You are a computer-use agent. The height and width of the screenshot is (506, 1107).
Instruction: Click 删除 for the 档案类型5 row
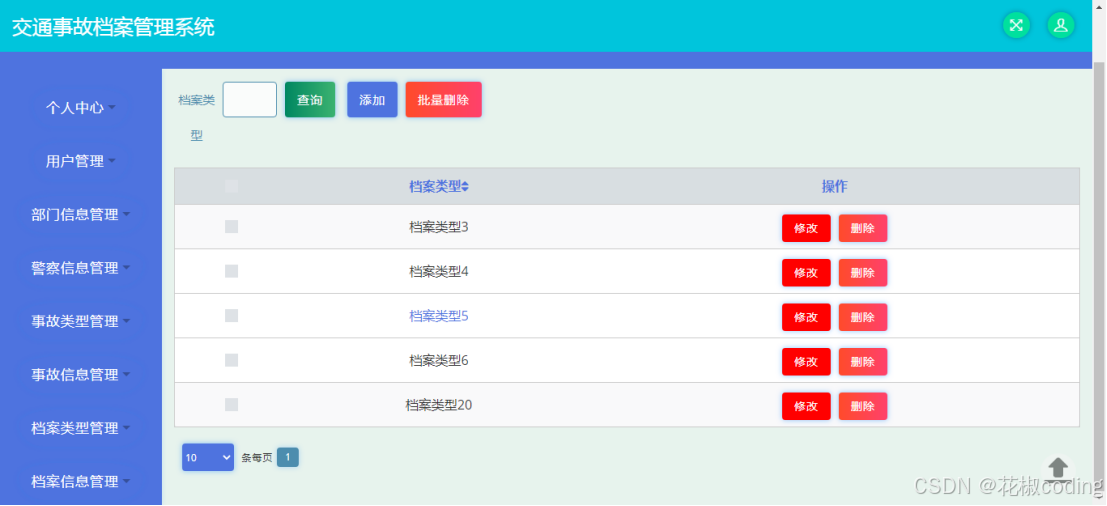click(x=863, y=317)
